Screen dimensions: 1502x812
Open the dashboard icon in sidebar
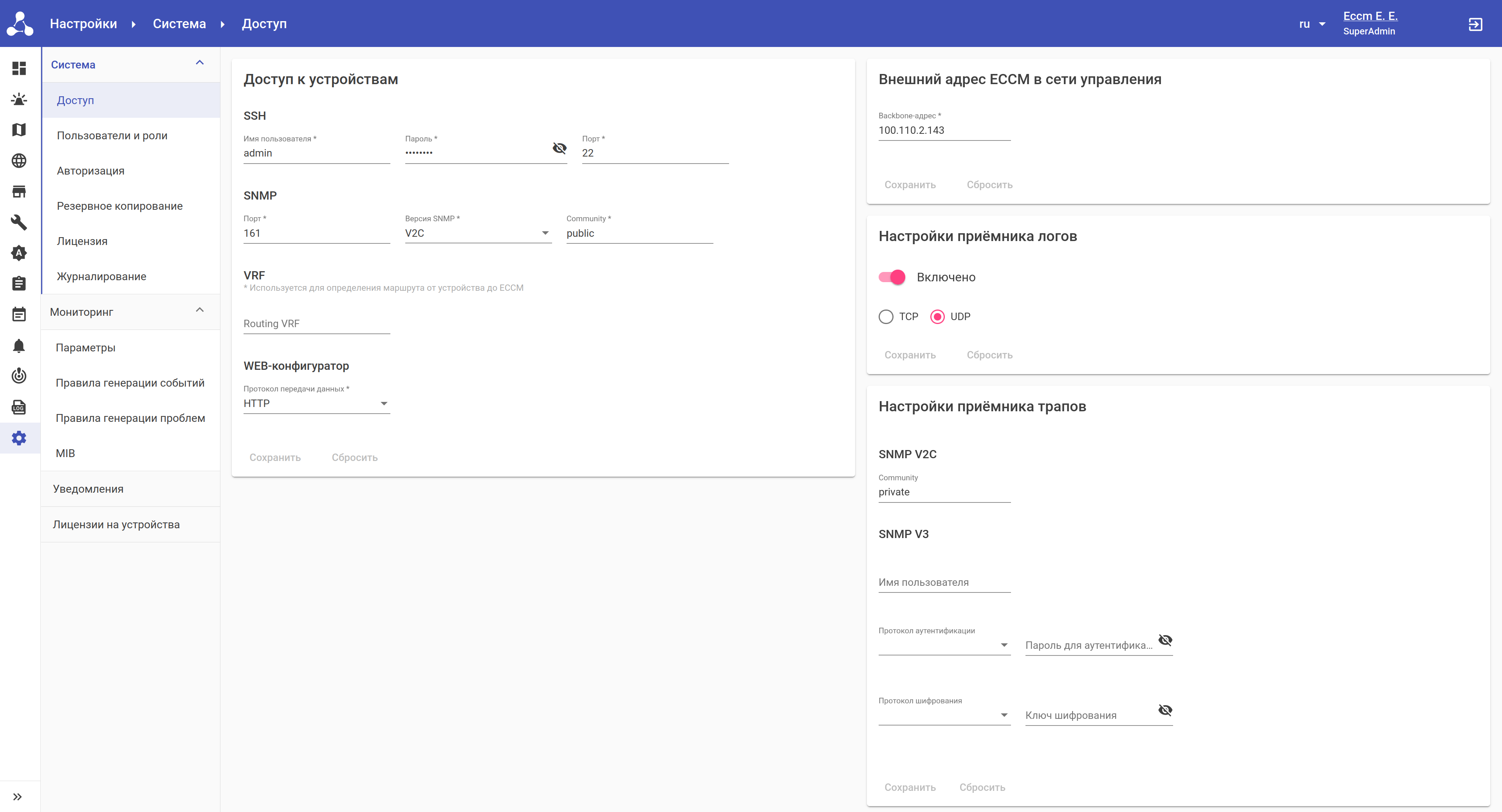[x=19, y=69]
